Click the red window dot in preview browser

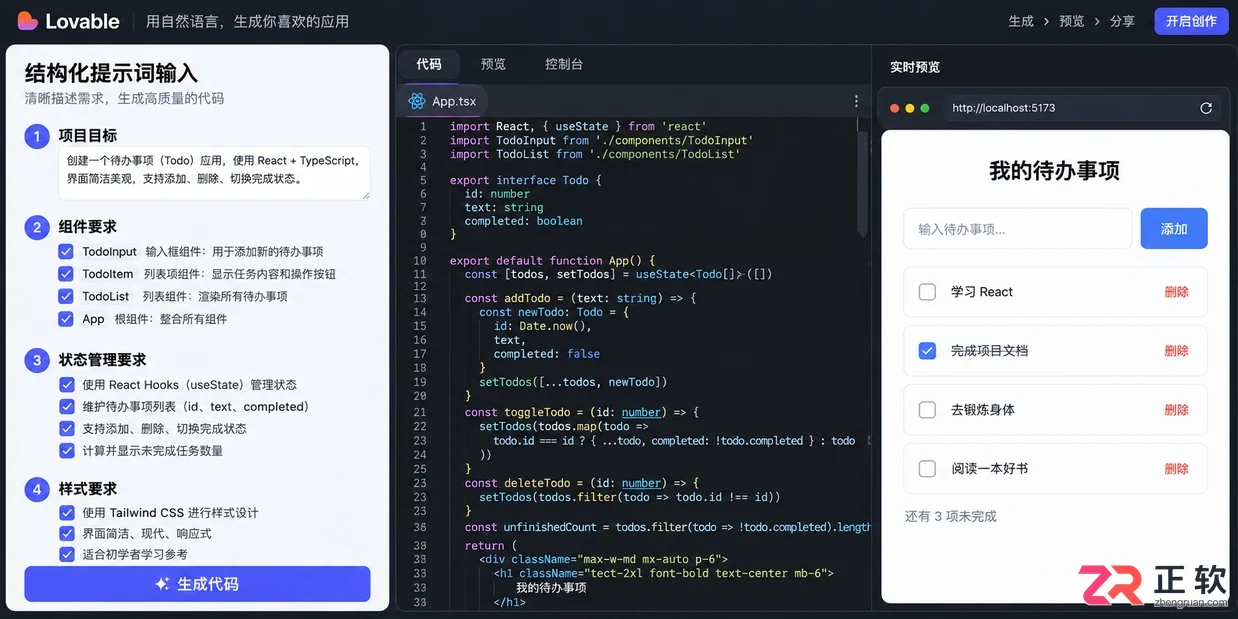click(895, 108)
